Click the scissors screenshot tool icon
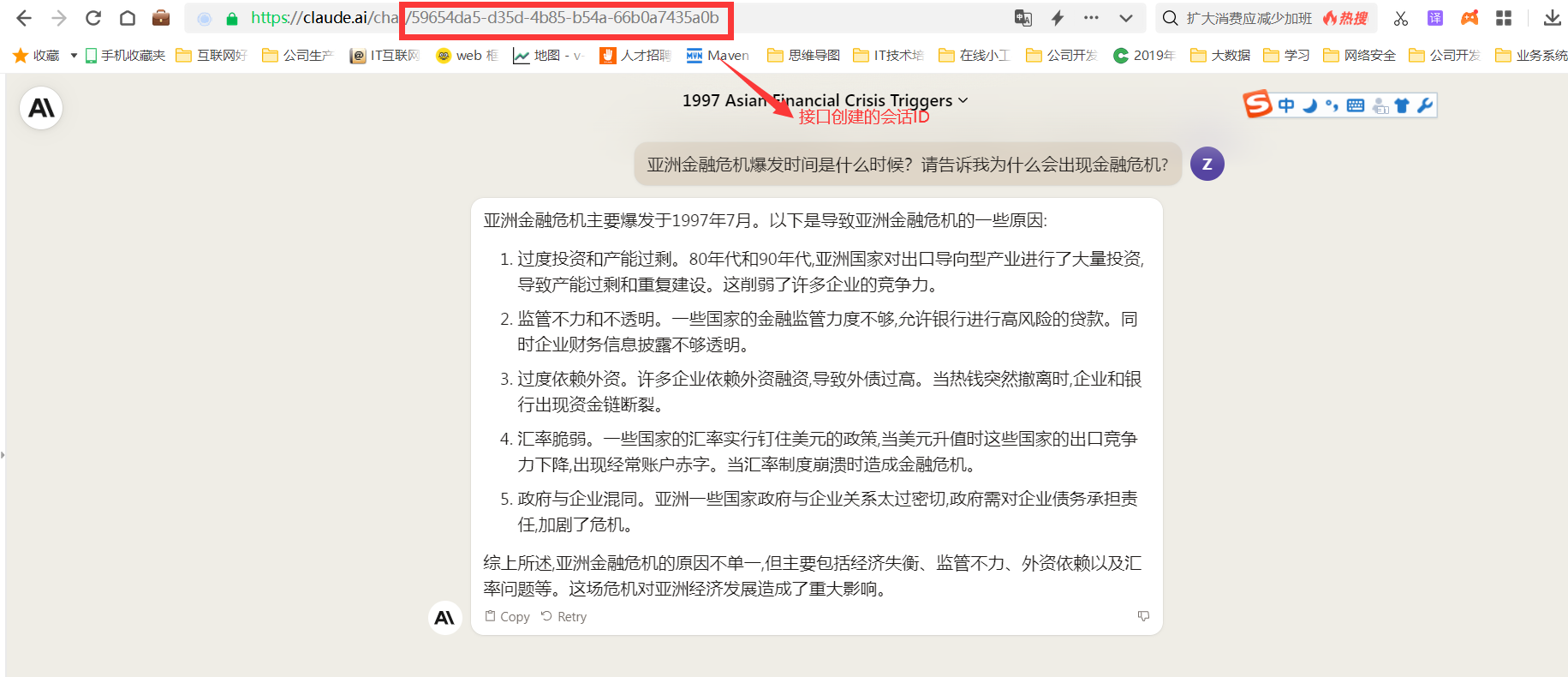The height and width of the screenshot is (677, 1568). coord(1401,18)
